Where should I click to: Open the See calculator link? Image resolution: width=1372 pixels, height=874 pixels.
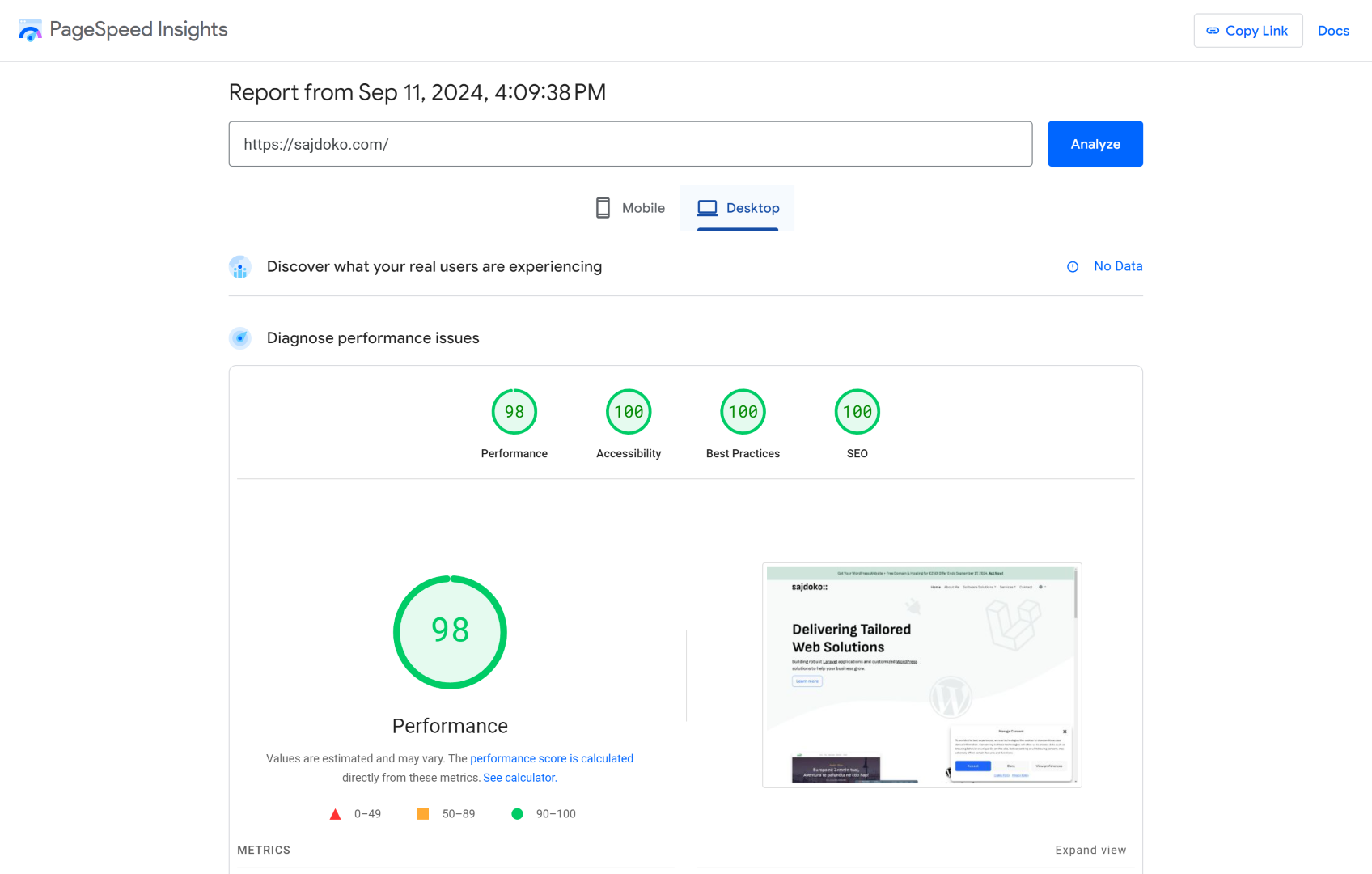pos(519,778)
